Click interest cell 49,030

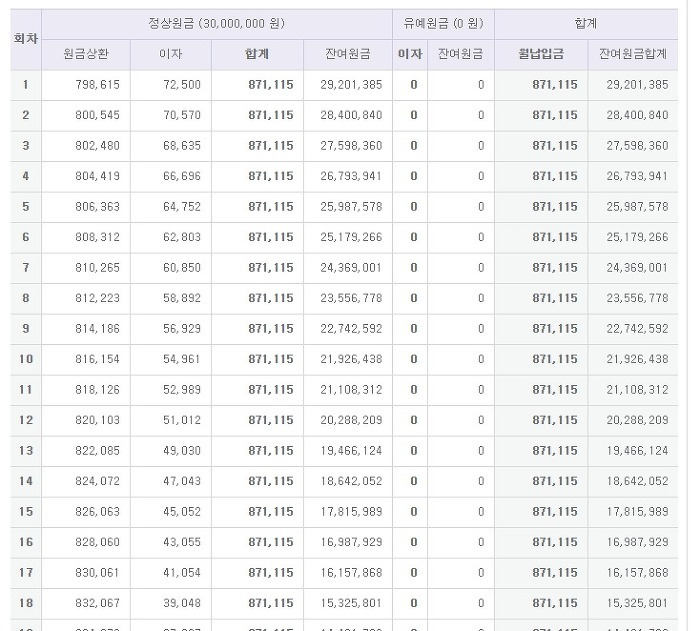click(182, 451)
